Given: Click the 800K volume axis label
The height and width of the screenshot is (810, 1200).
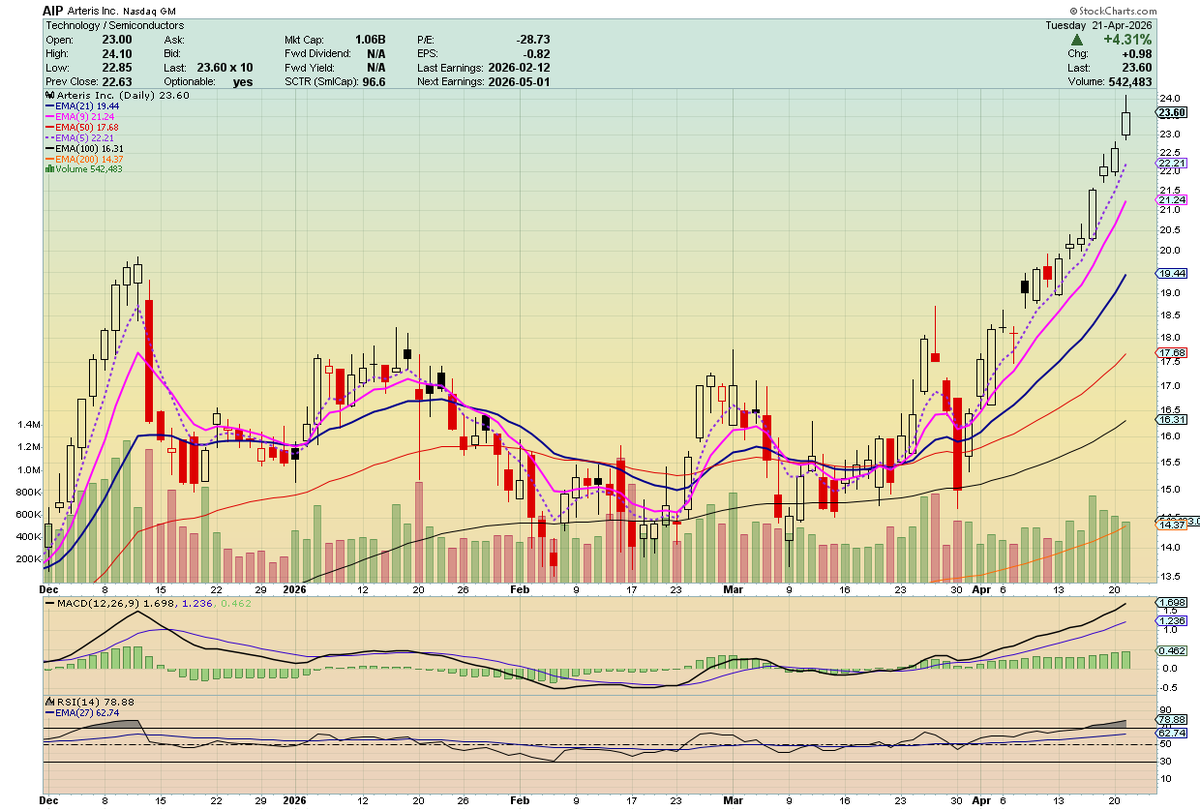Looking at the screenshot, I should pos(27,493).
